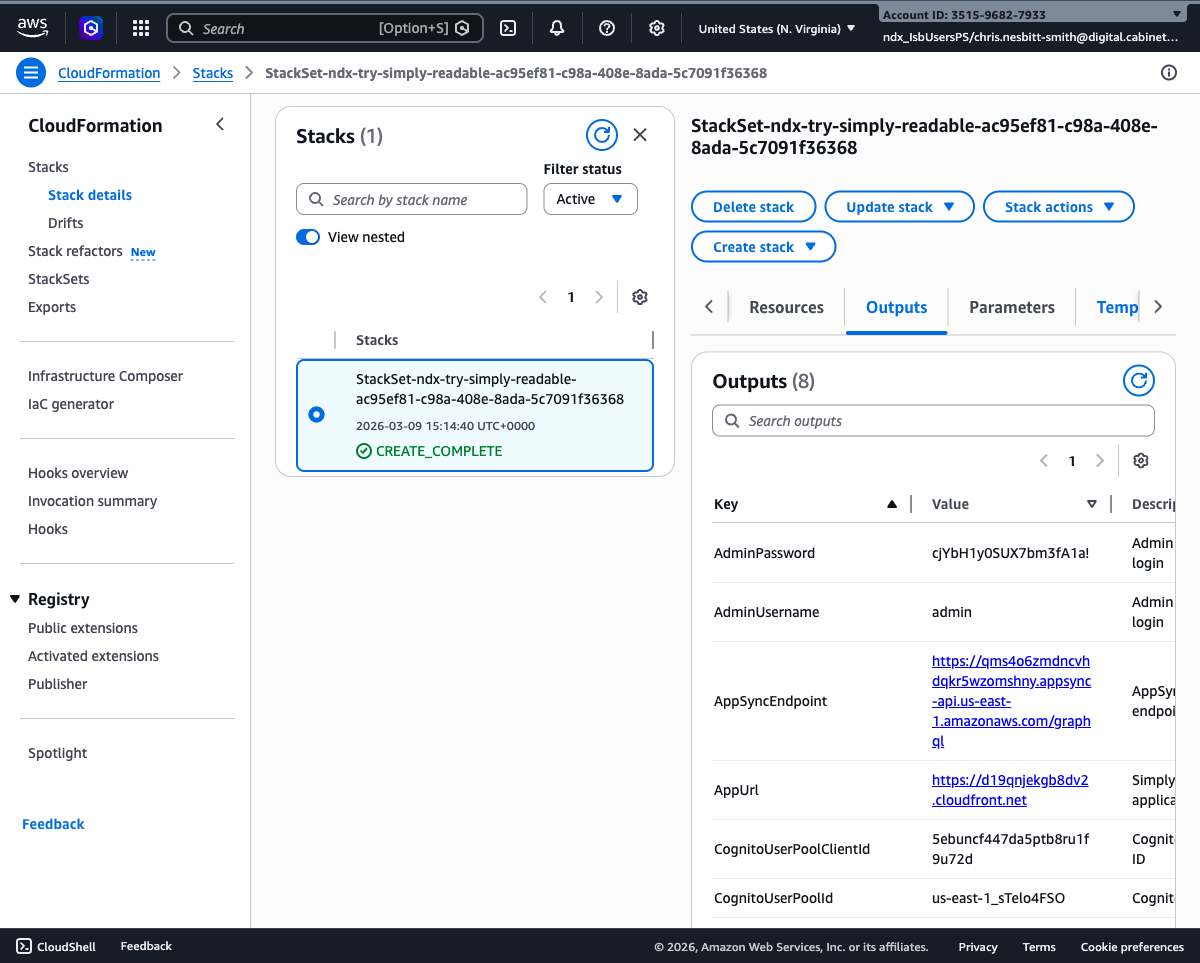Open the help question mark icon
1200x963 pixels.
[606, 27]
